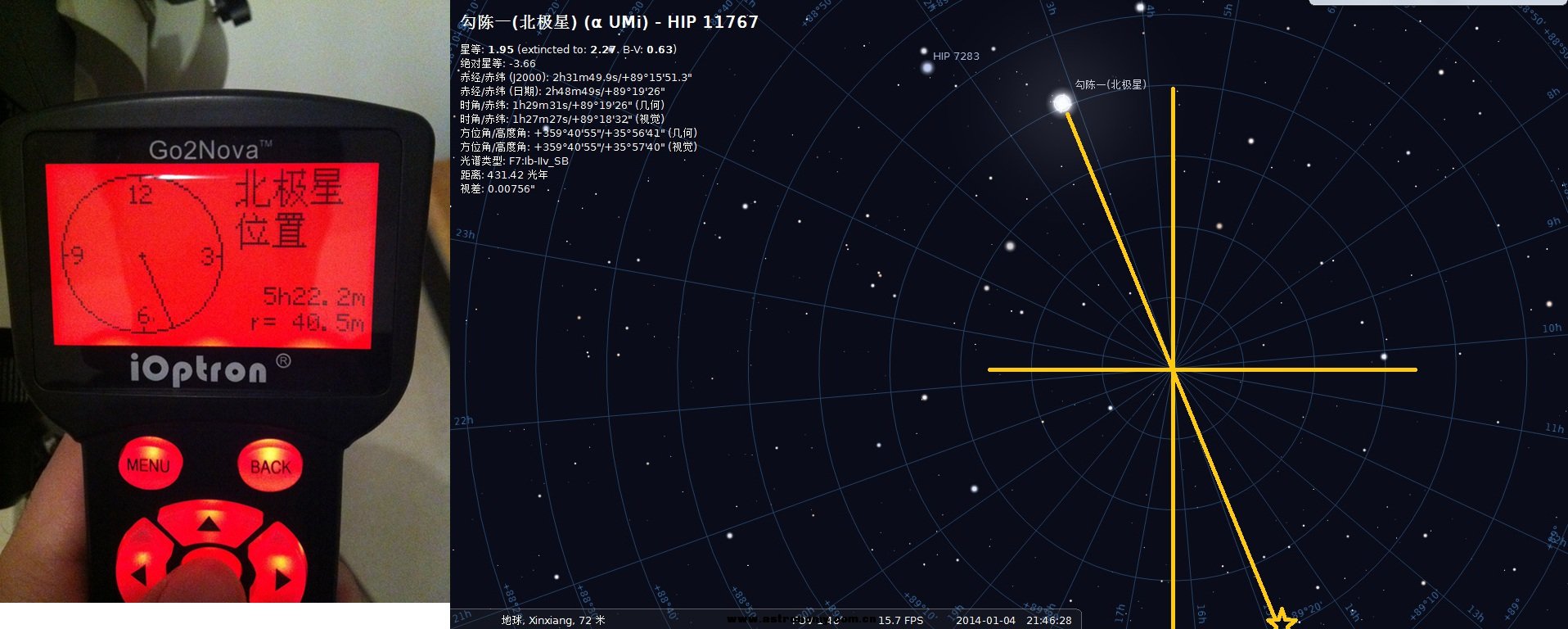Viewport: 1568px width, 629px height.
Task: Click the iOptron logo on the controller
Action: point(210,369)
